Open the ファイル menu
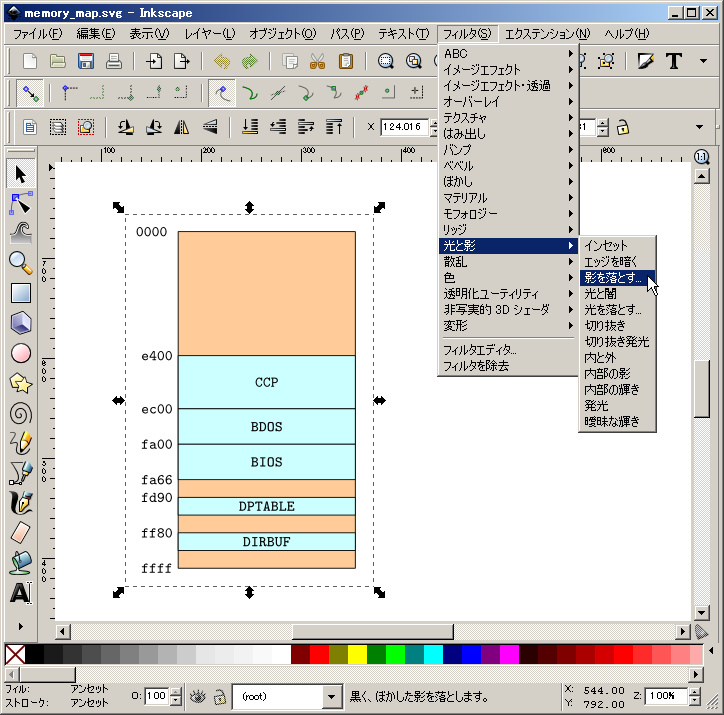This screenshot has height=715, width=724. coord(37,34)
